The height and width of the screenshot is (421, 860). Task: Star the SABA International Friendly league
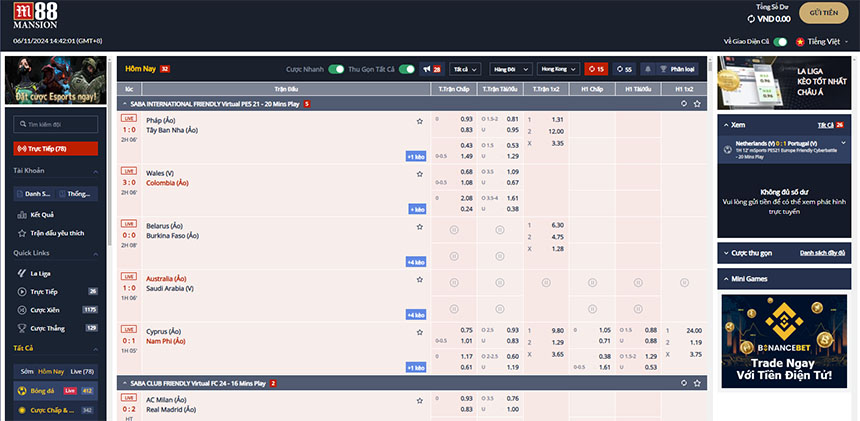(x=697, y=103)
